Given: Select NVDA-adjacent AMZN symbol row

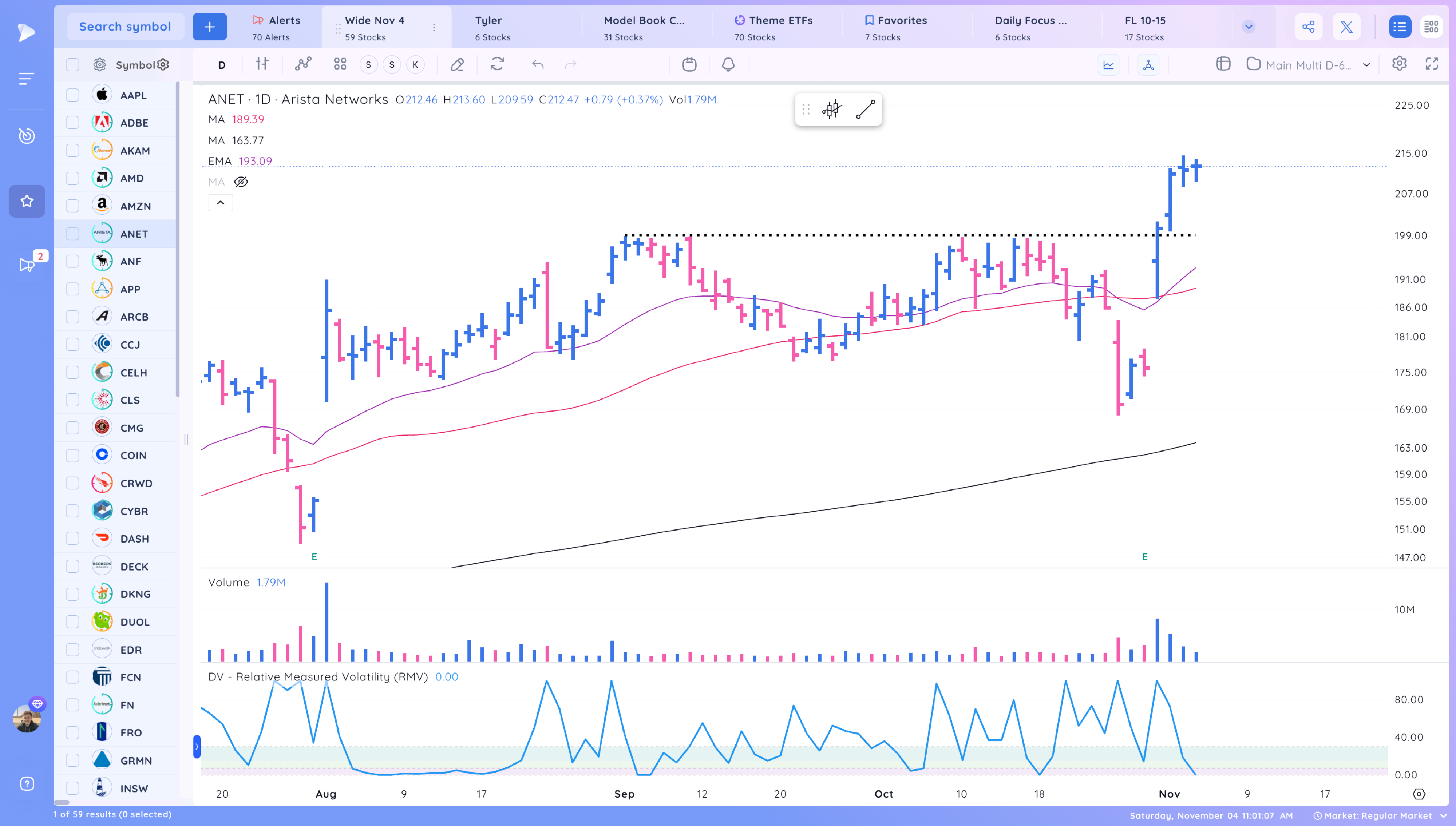Looking at the screenshot, I should click(x=116, y=206).
